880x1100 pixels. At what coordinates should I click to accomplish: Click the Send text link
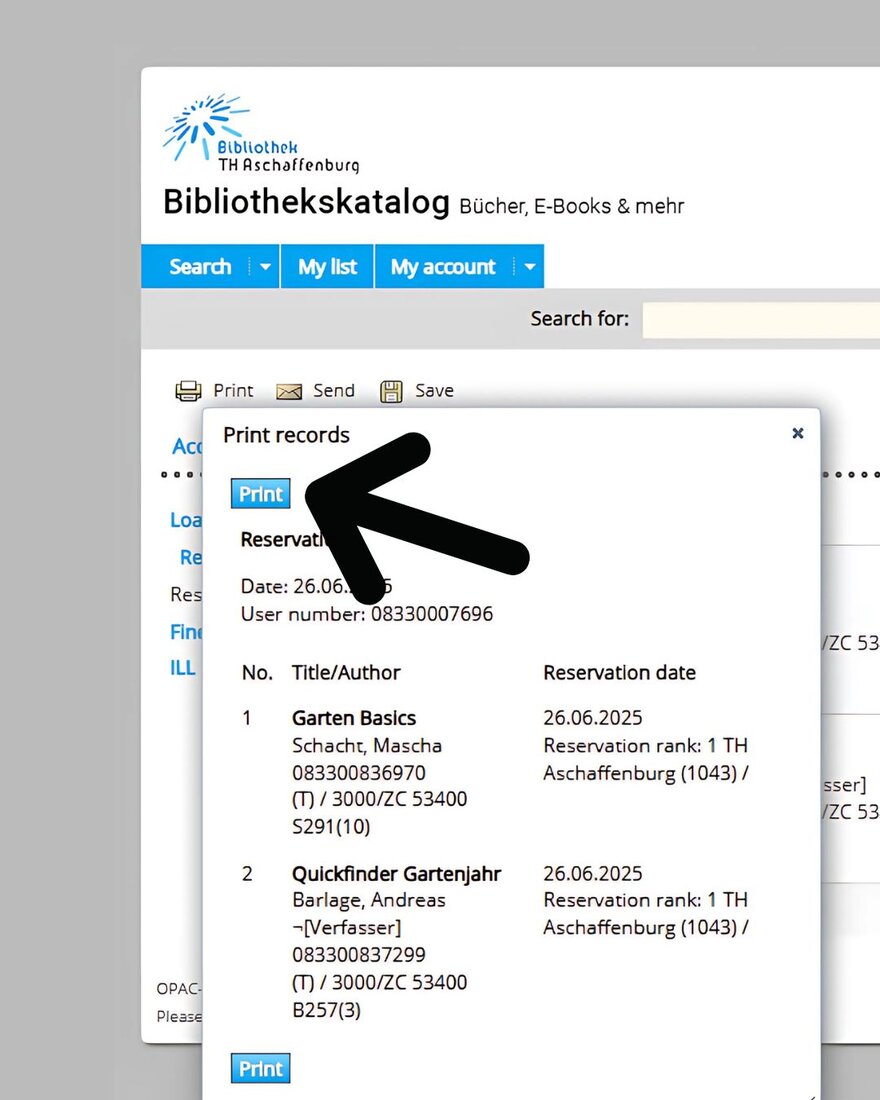click(x=333, y=390)
